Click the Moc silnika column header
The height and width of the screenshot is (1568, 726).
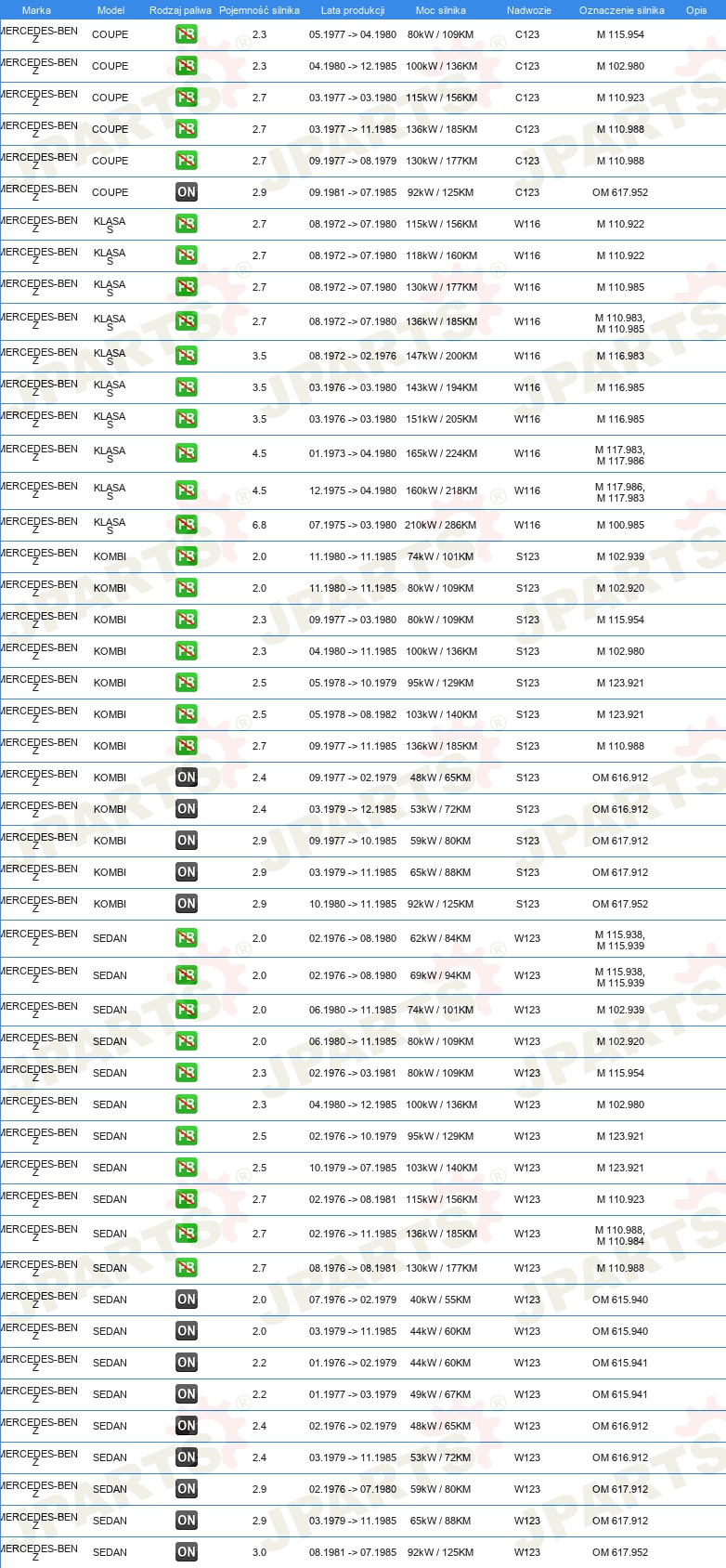[x=441, y=10]
